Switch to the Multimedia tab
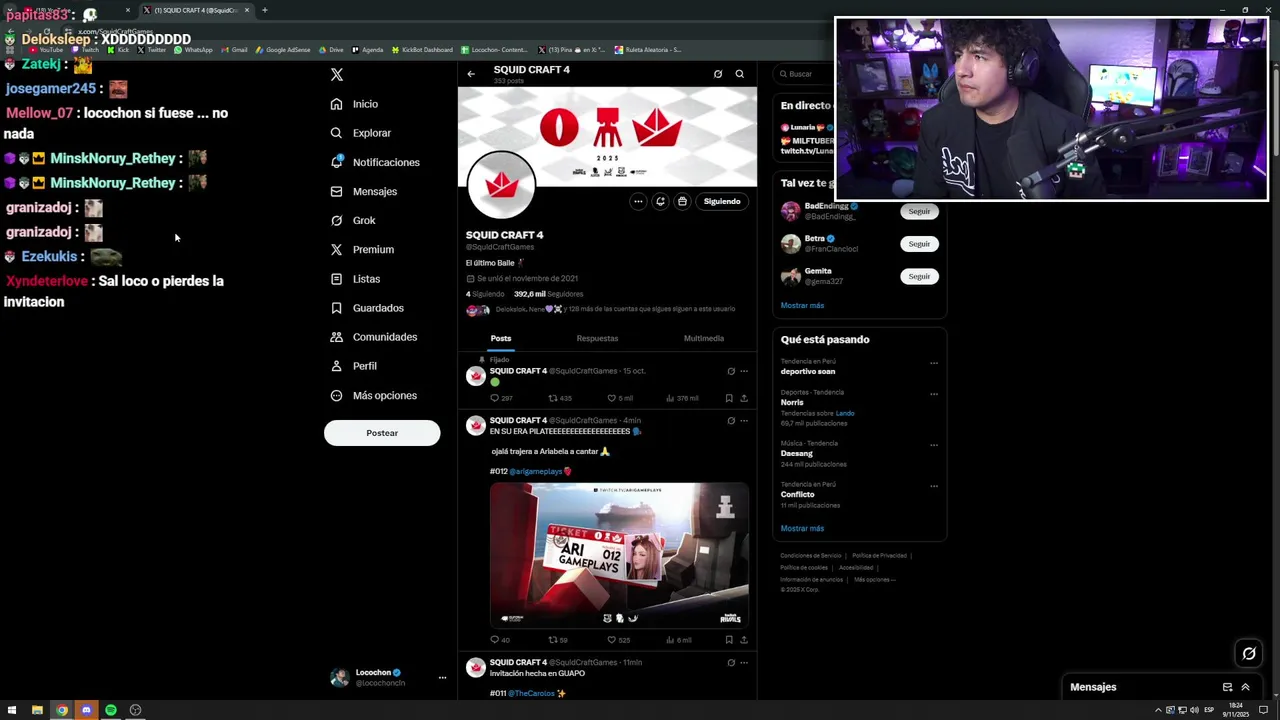 (704, 338)
